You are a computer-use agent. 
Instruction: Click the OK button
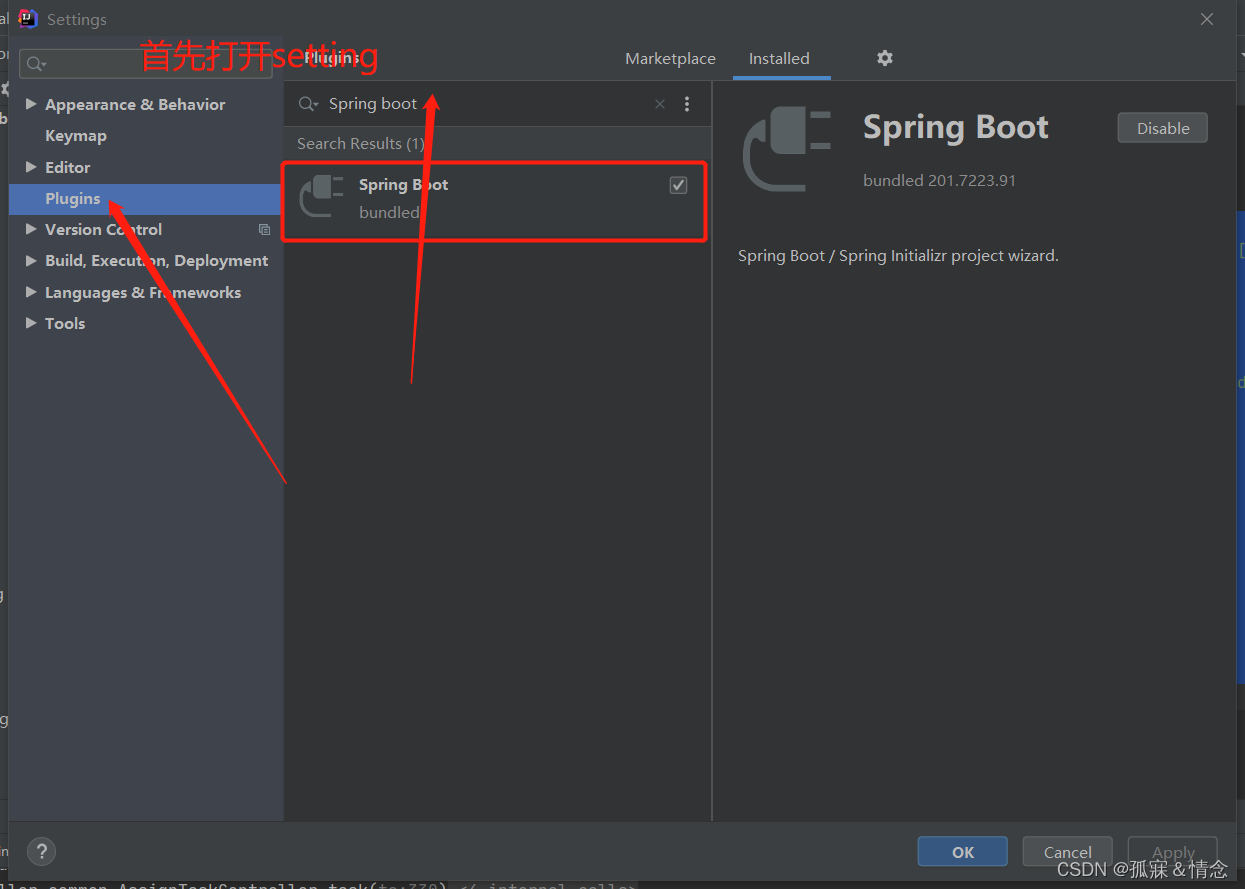(962, 852)
